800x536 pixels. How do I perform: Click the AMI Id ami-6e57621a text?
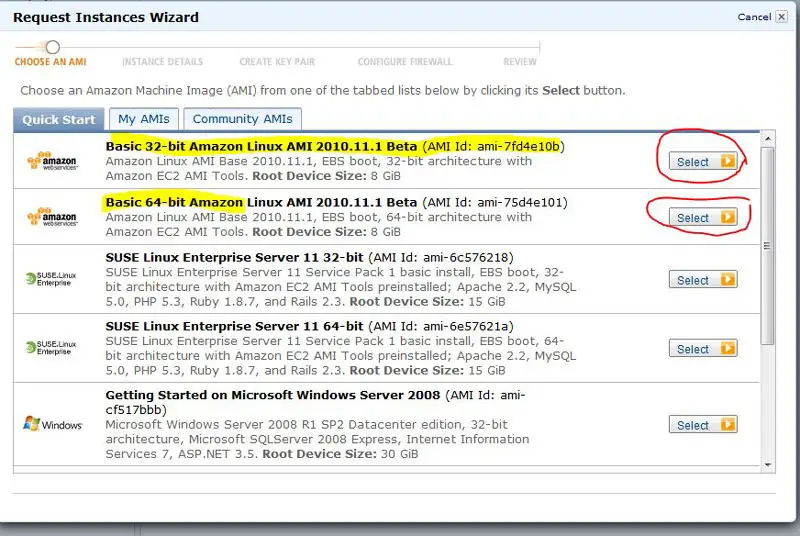point(441,326)
